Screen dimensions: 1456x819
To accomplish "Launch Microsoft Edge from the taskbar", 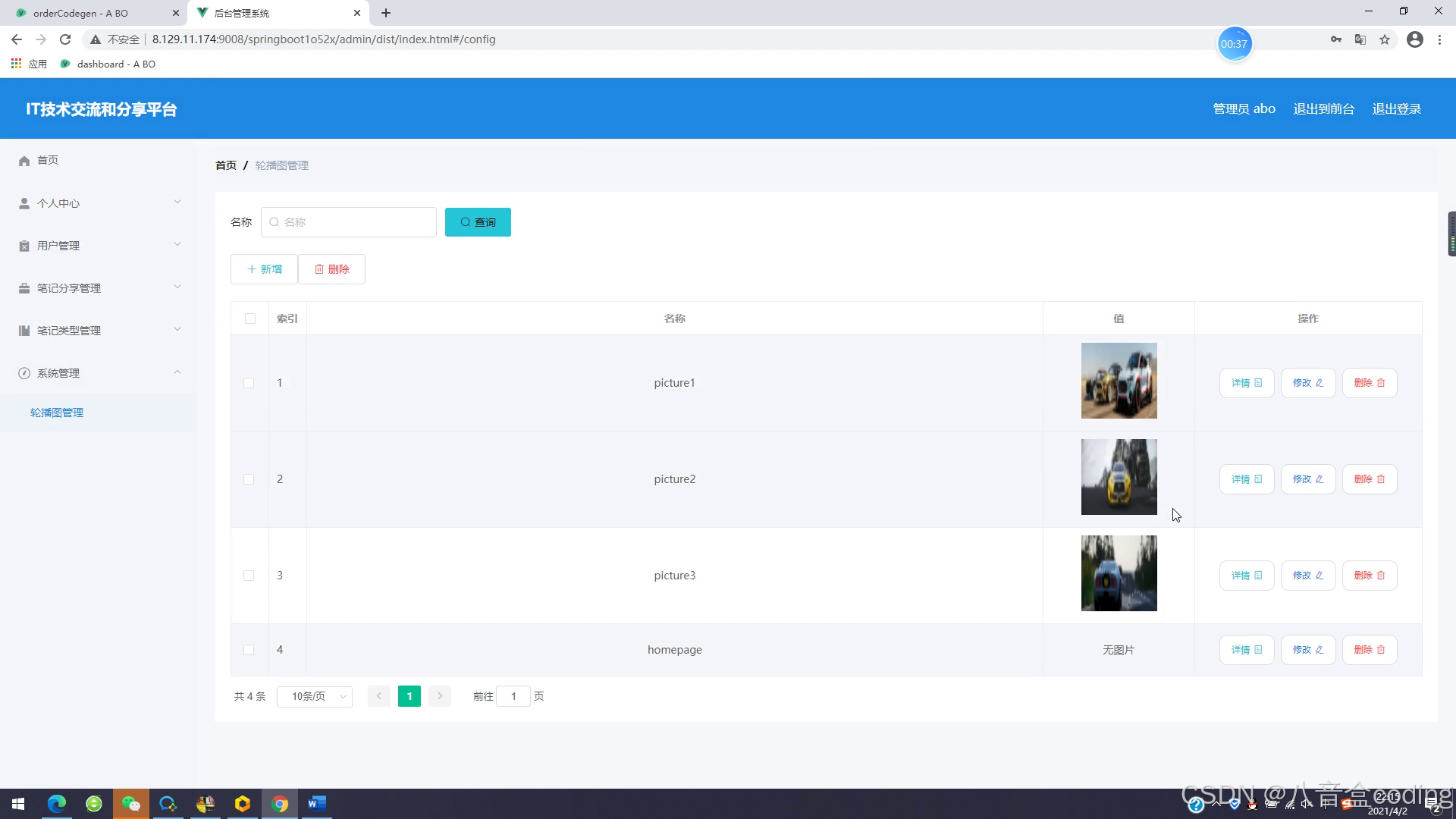I will click(x=57, y=804).
